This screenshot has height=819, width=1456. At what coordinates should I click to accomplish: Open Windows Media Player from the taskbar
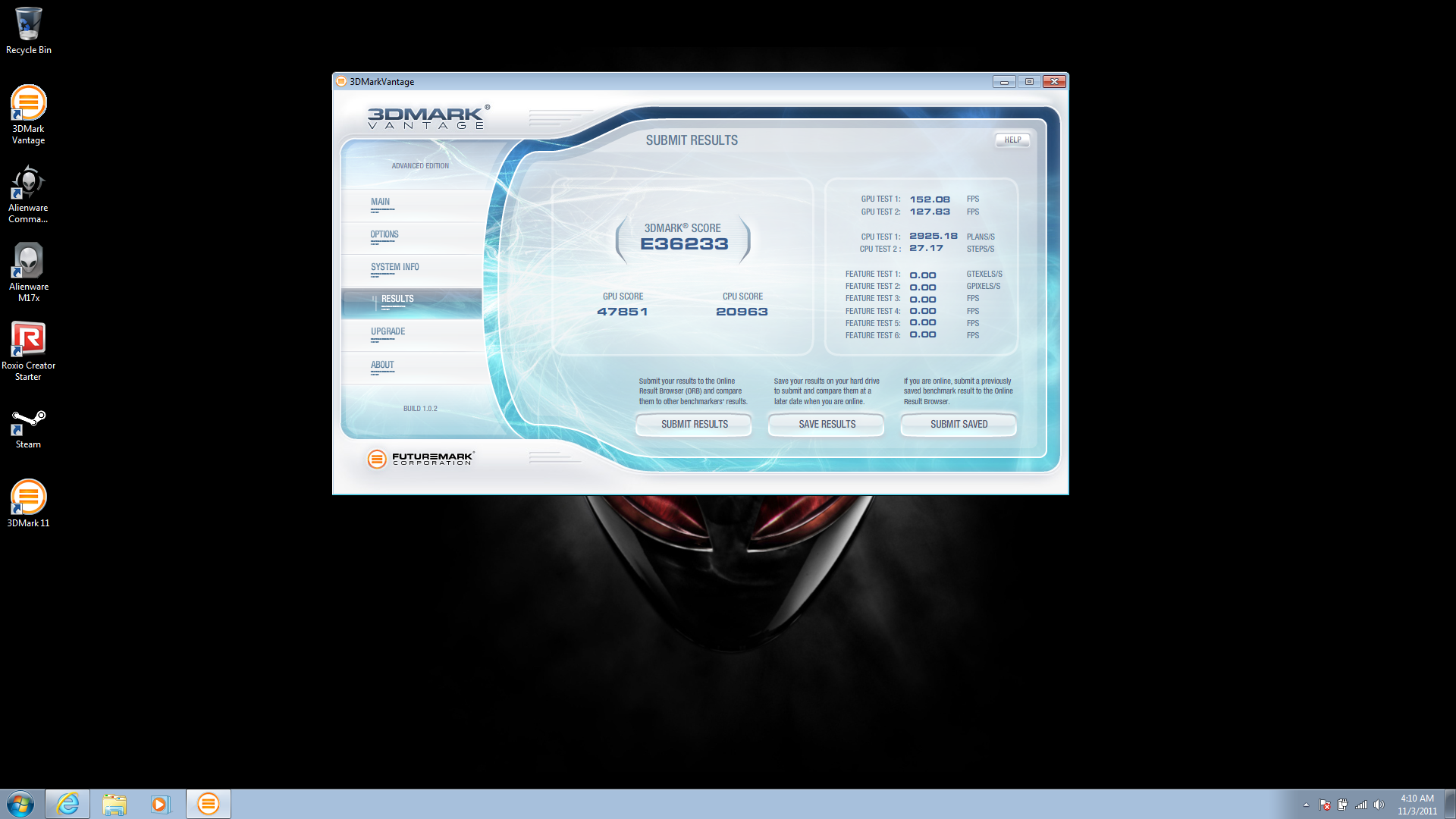161,804
